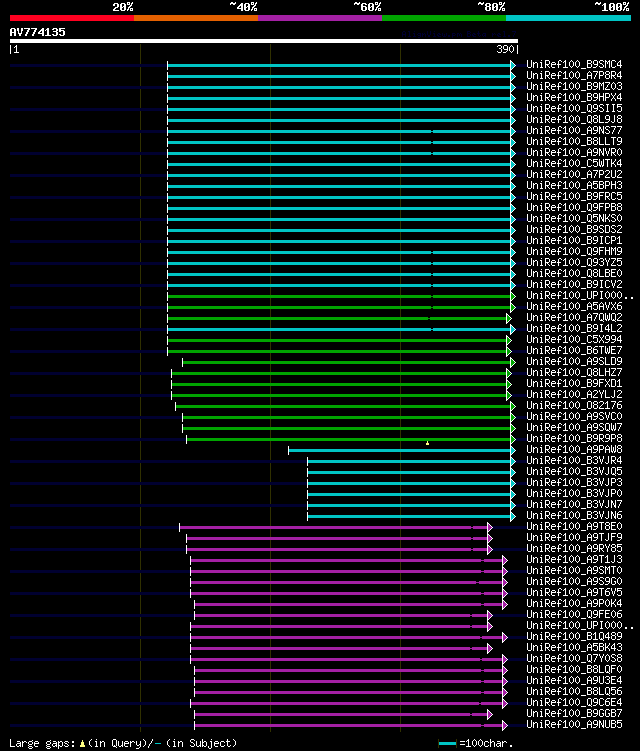Click the UniRef100_Q7Y0S8 label

pyautogui.click(x=574, y=659)
